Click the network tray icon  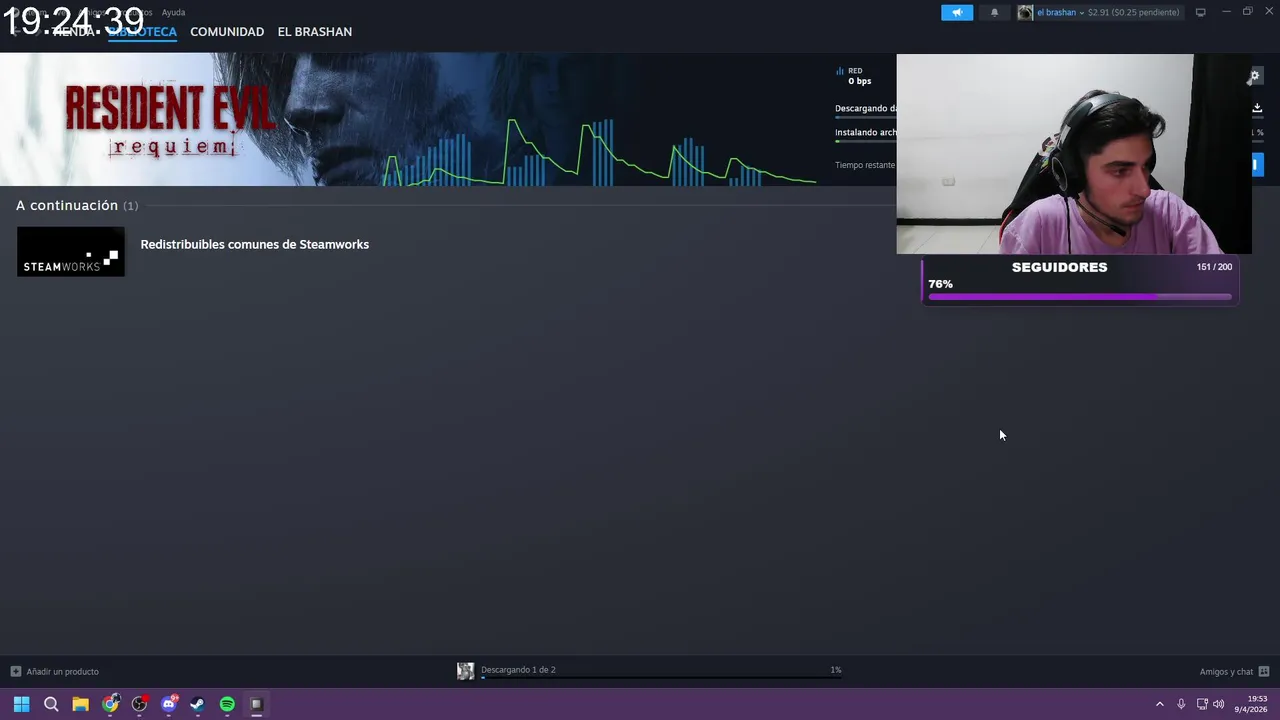[1202, 704]
